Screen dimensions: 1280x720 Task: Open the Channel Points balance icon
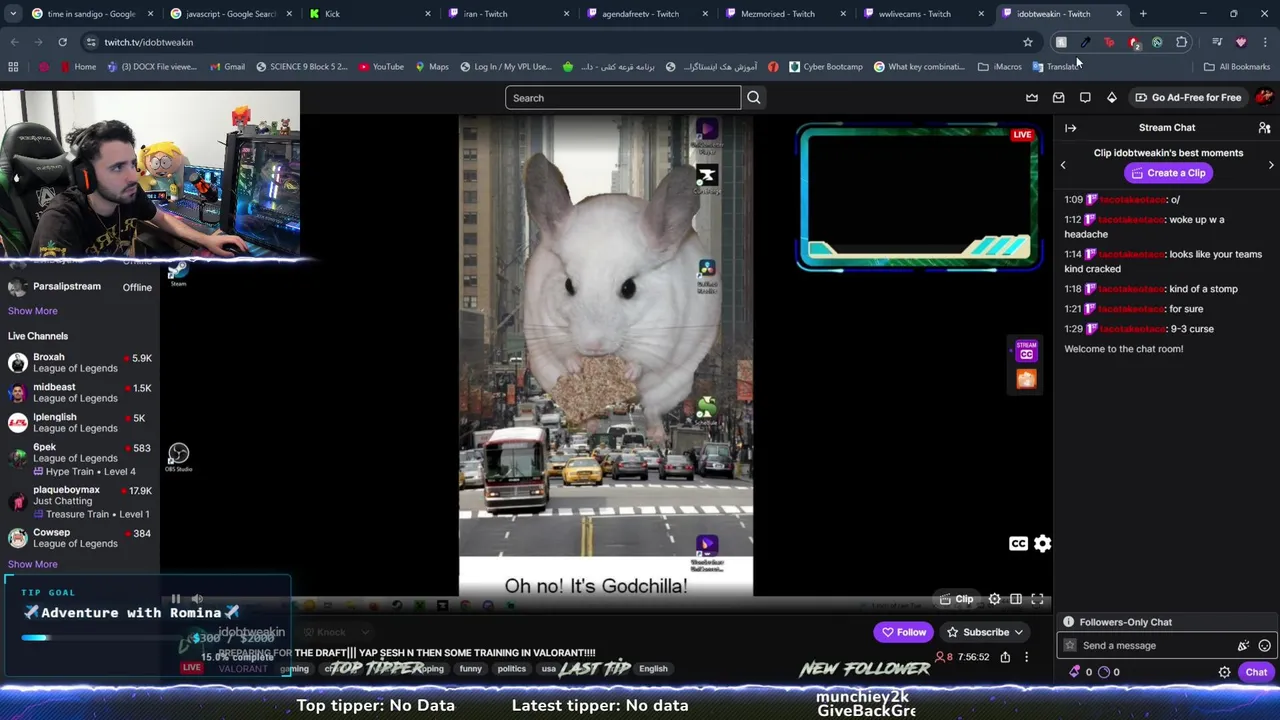point(1104,672)
